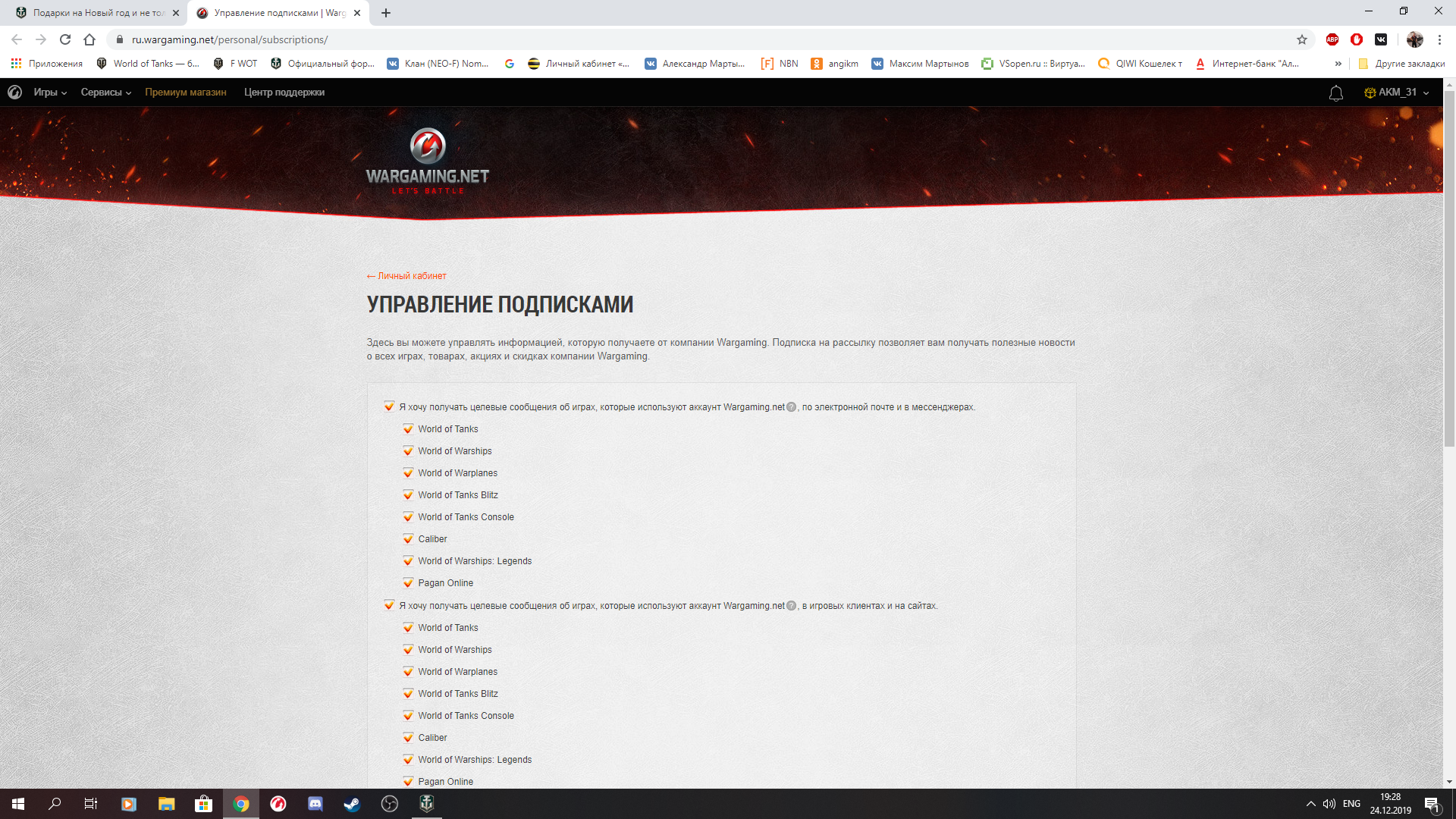Click the help question mark in the game-client subscription line

coord(792,606)
